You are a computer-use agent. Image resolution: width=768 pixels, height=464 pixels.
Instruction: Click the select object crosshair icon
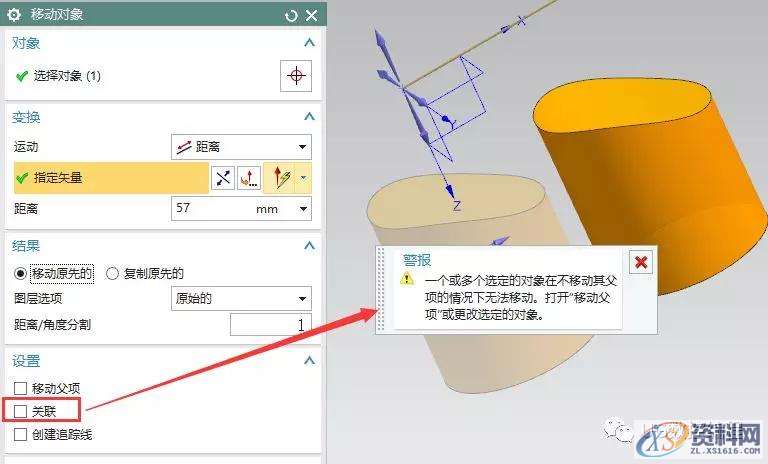coord(296,76)
